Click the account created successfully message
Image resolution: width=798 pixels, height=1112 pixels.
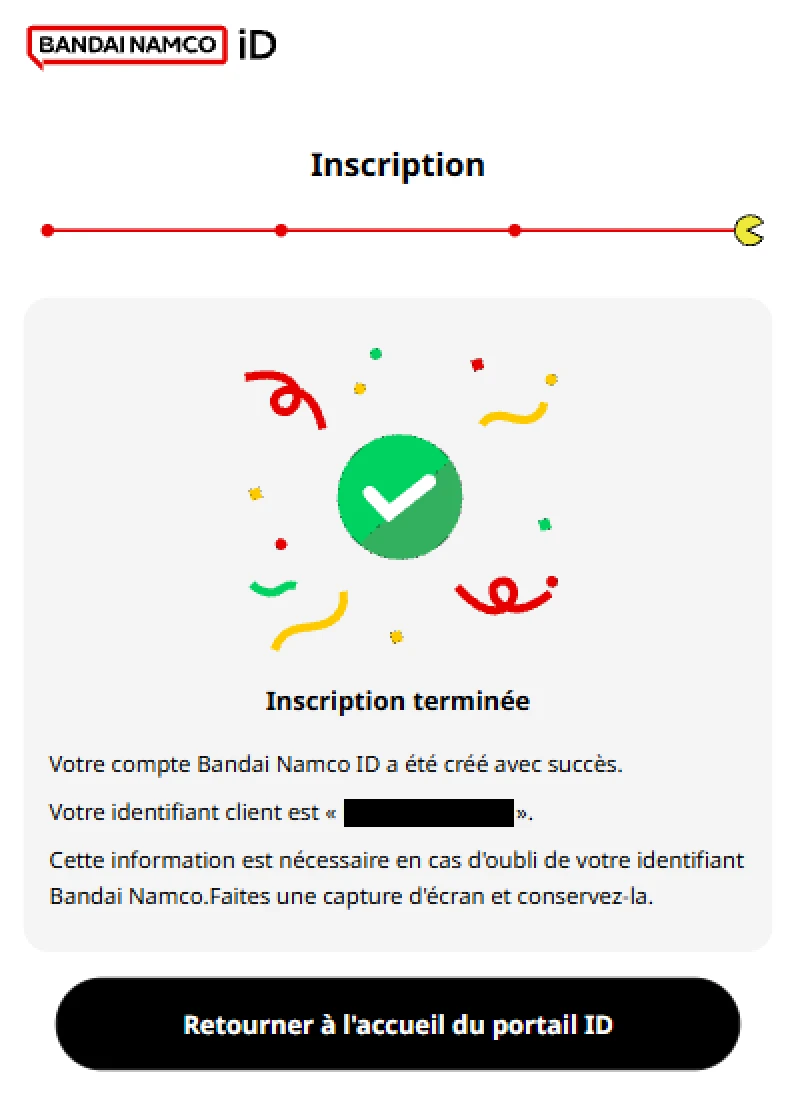[x=336, y=766]
